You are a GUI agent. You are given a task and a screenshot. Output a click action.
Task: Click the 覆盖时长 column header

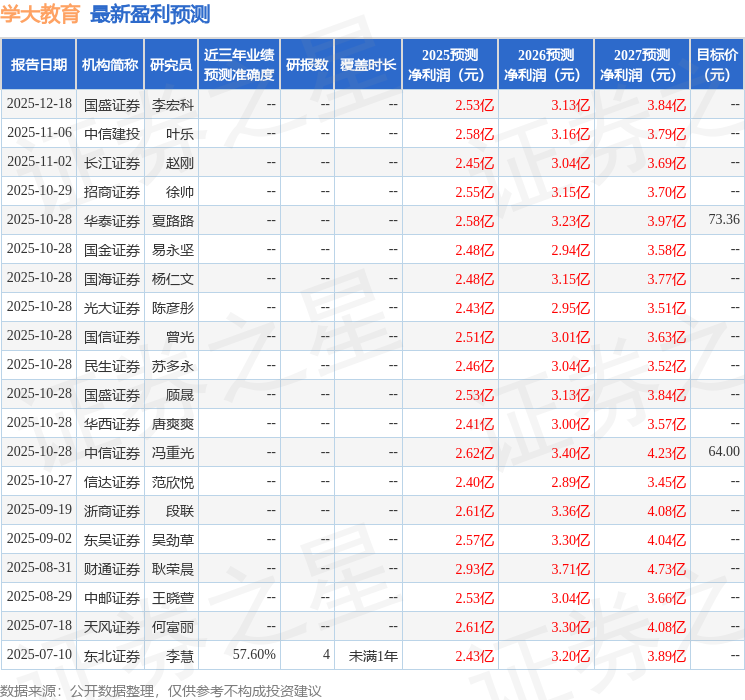click(368, 65)
